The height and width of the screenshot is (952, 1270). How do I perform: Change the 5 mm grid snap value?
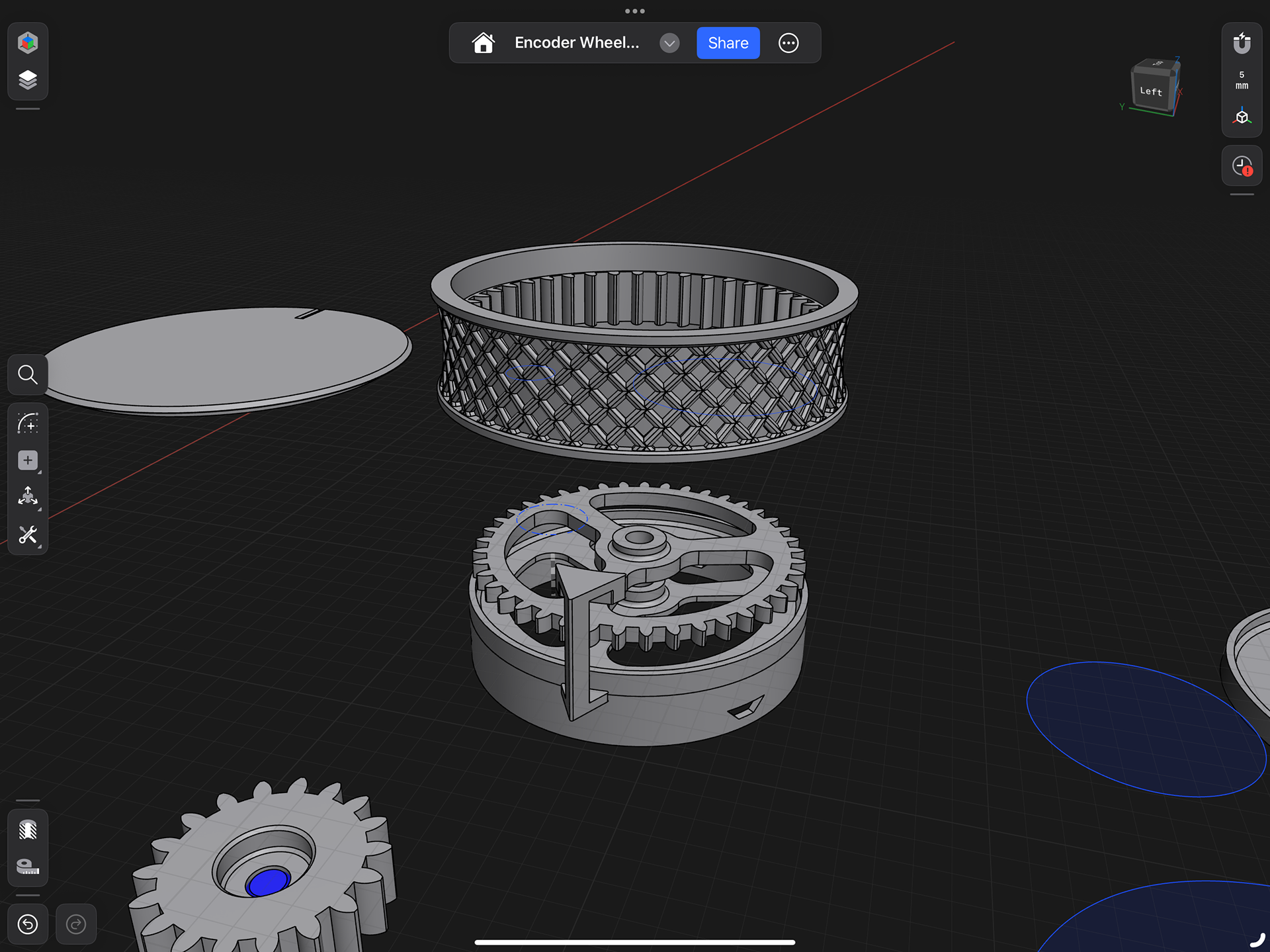(1242, 80)
